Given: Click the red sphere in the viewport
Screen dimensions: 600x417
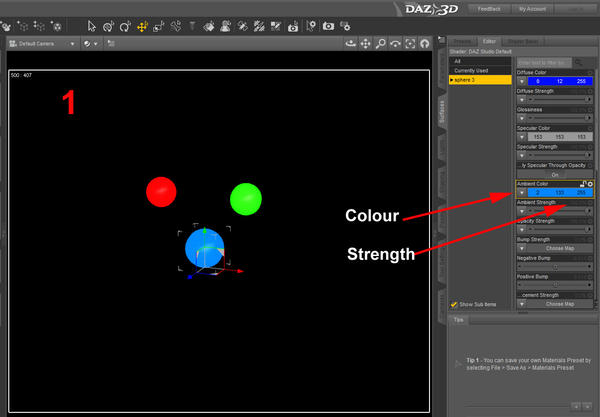Looking at the screenshot, I should click(161, 192).
